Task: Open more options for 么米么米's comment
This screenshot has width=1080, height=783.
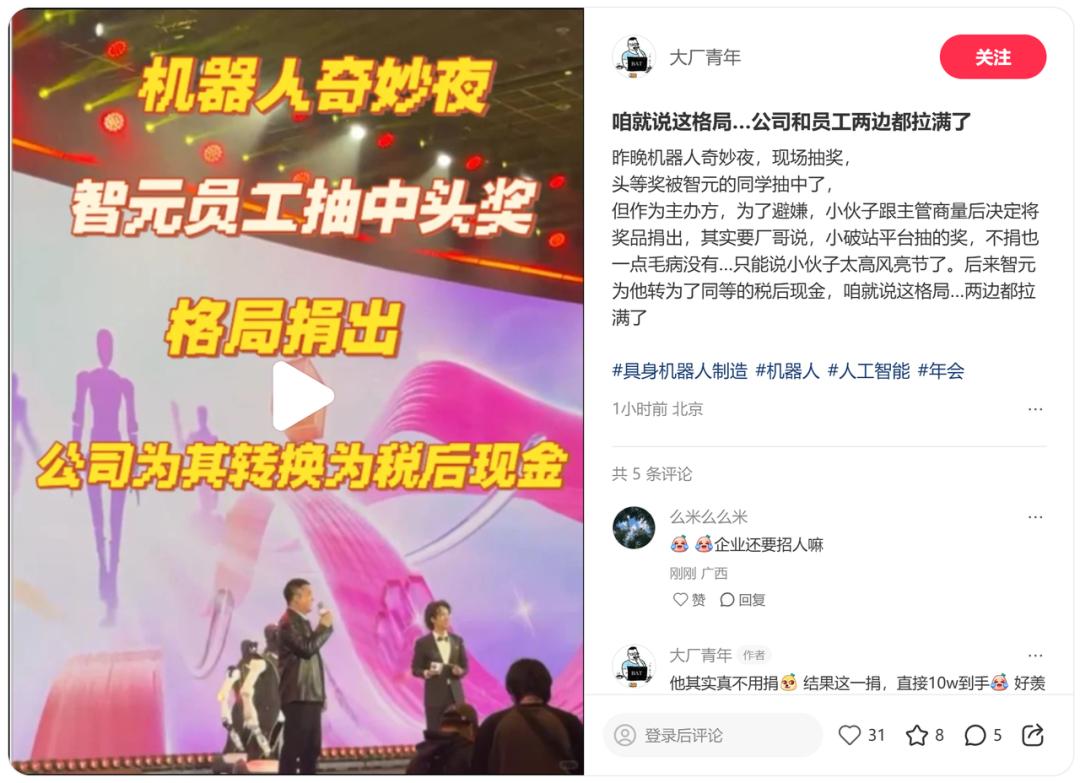Action: tap(1035, 516)
